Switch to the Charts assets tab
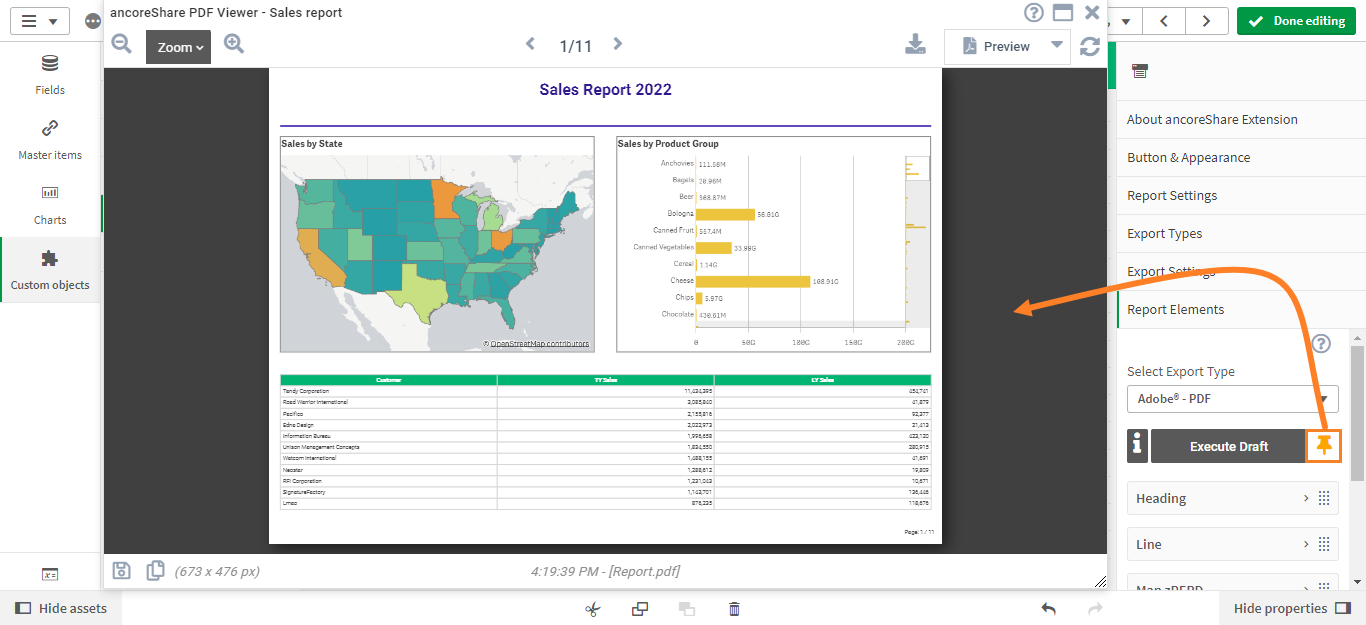The height and width of the screenshot is (625, 1366). pyautogui.click(x=50, y=204)
